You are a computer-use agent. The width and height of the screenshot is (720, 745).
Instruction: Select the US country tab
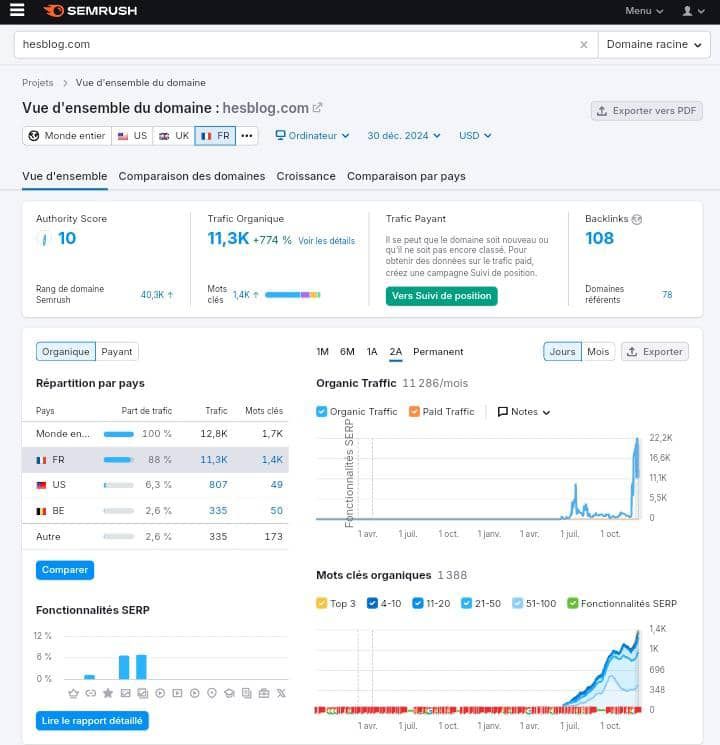133,136
